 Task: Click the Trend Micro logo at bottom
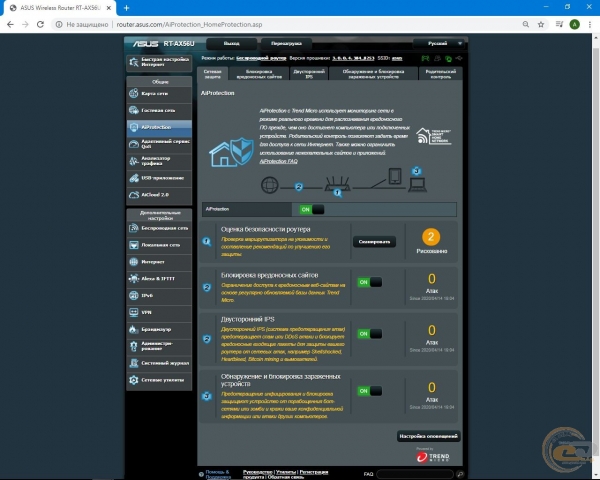point(433,457)
